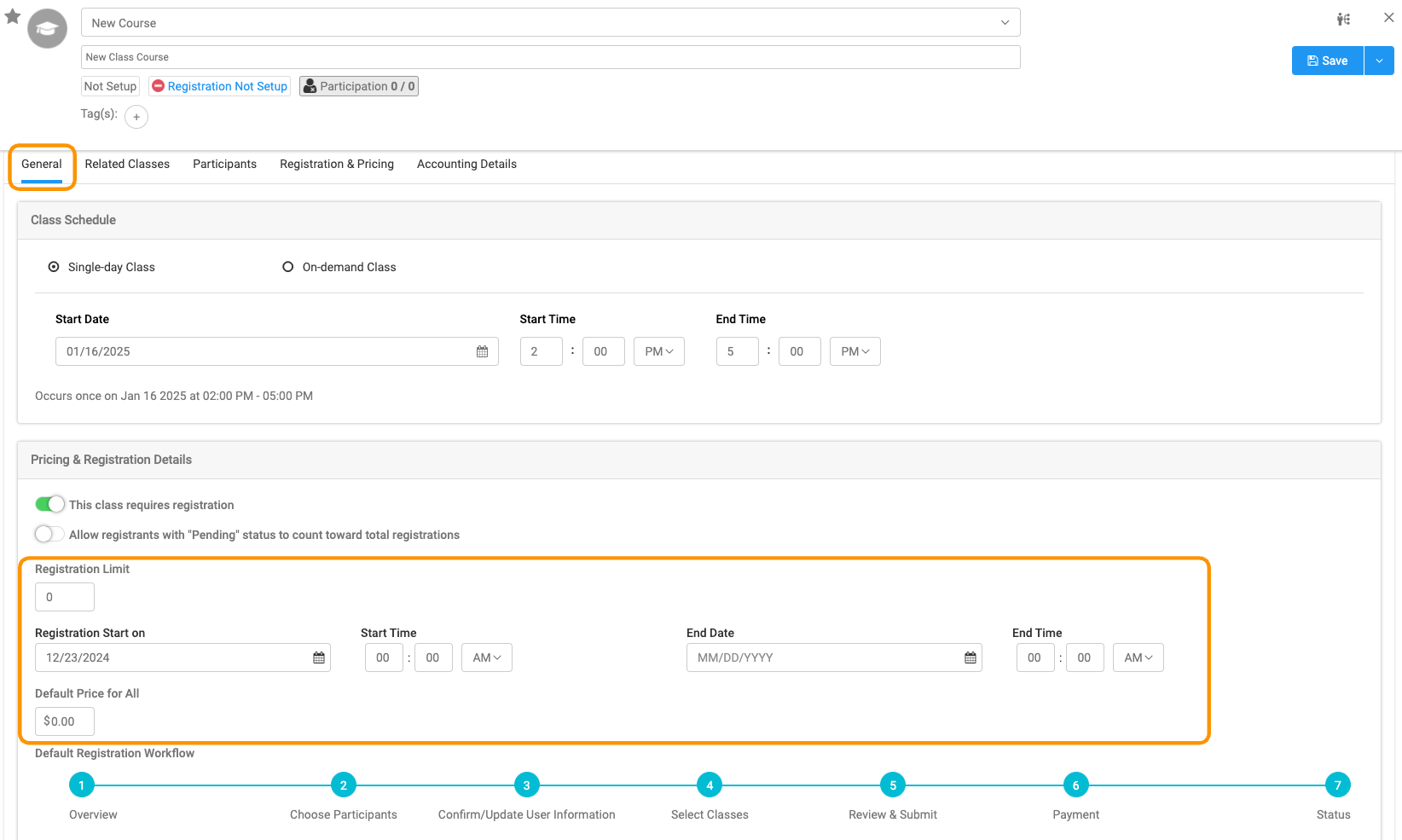Select On-demand Class radio option
Screen dimensions: 1402x840
tap(288, 267)
